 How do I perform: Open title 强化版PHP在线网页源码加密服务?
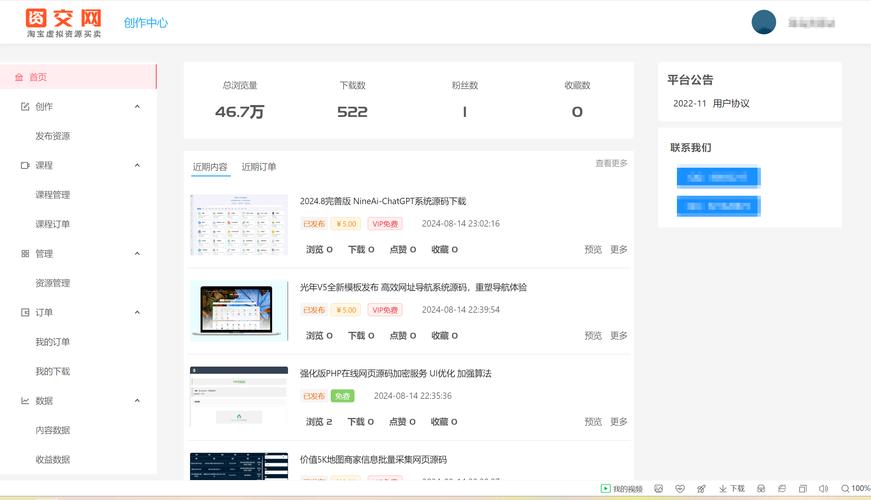396,373
